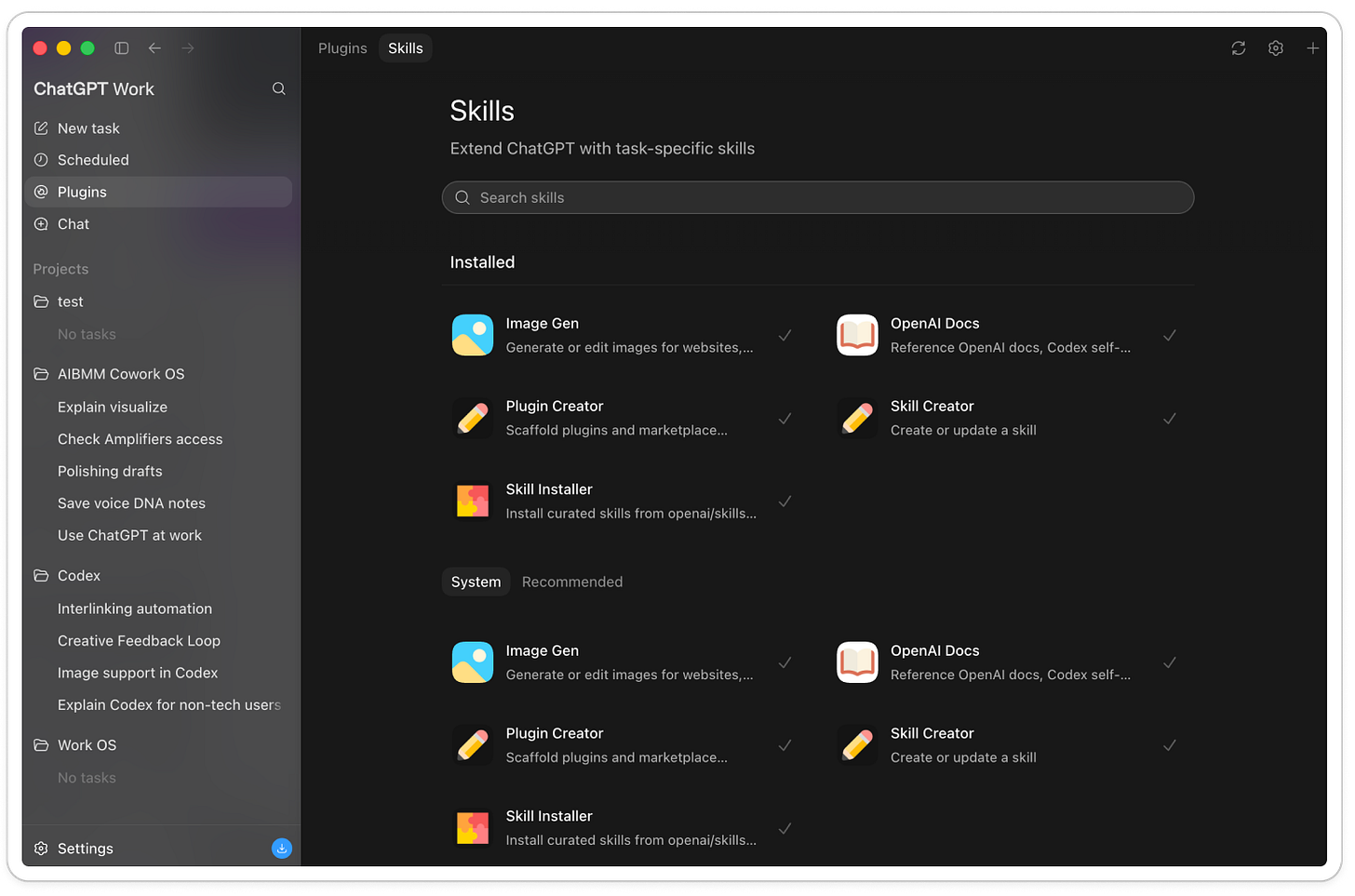Click the OpenAI Docs icon in System list
This screenshot has width=1355, height=896.
tap(857, 662)
